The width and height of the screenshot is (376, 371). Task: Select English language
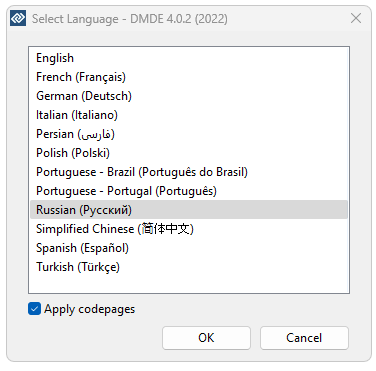[x=189, y=58]
